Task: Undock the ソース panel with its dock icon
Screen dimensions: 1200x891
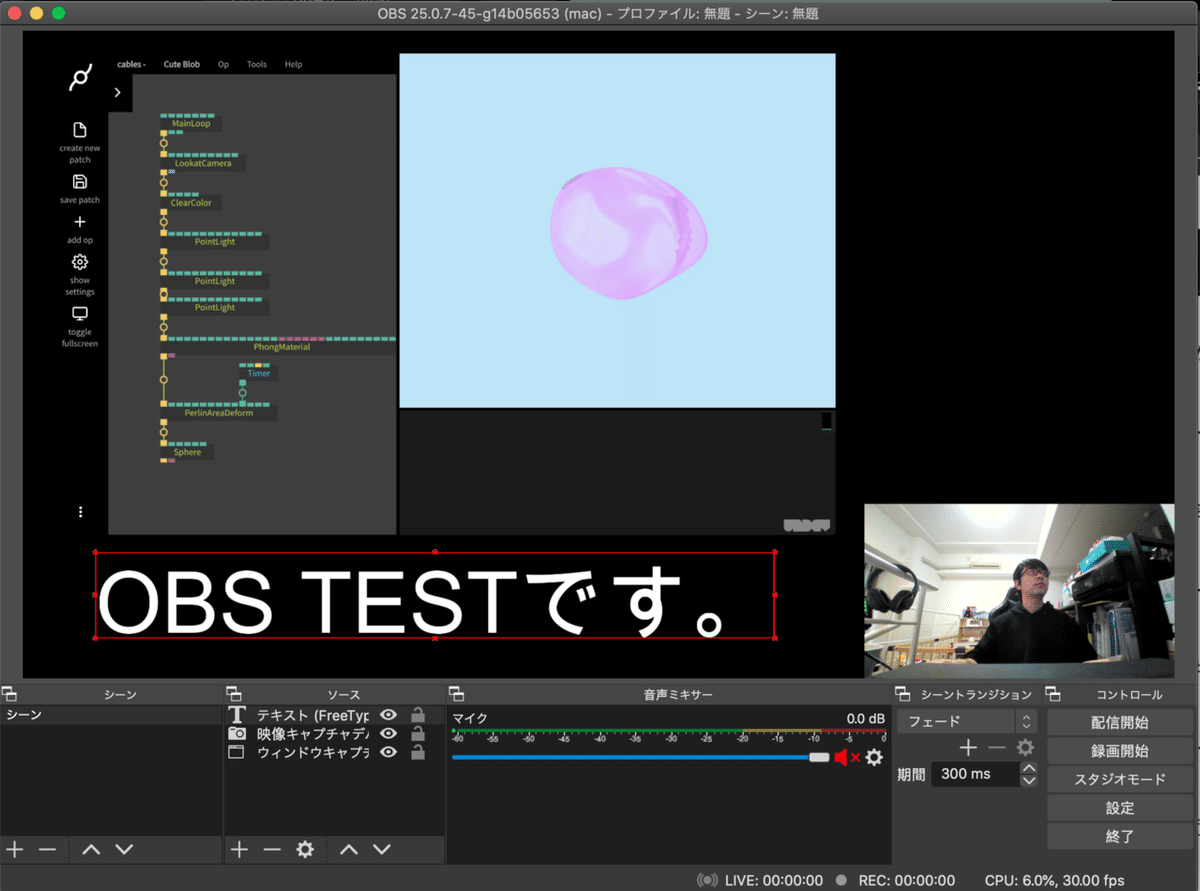Action: coord(234,694)
